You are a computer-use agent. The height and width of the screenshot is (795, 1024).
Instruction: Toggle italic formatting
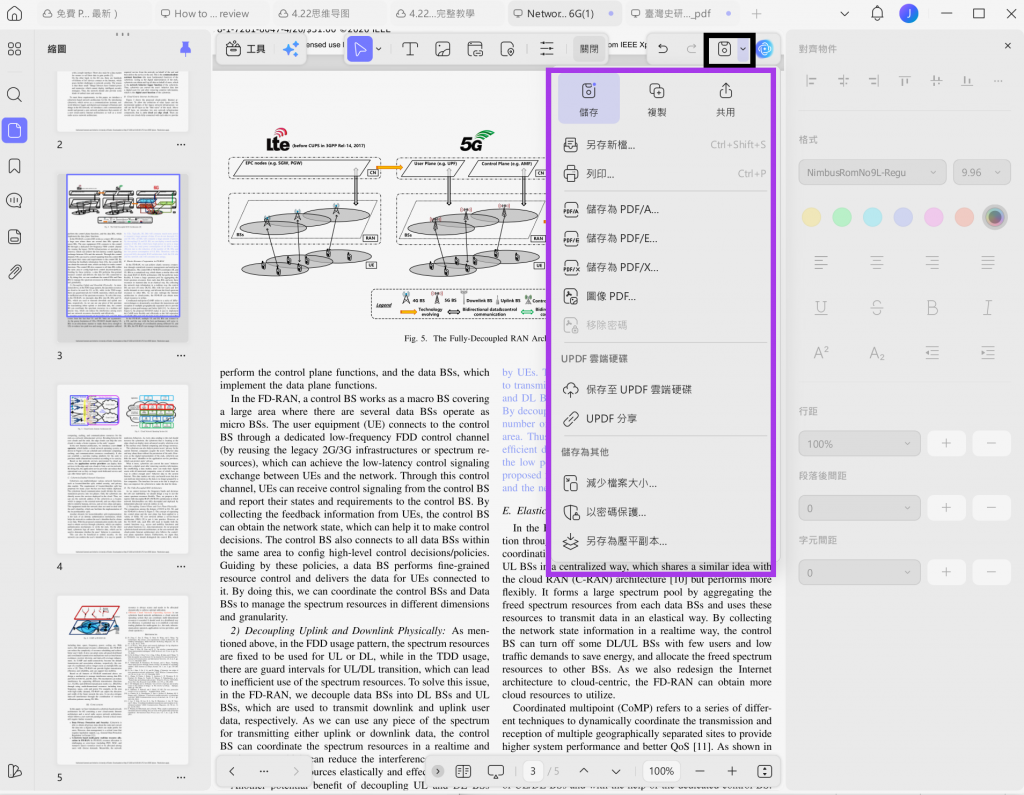pyautogui.click(x=987, y=308)
